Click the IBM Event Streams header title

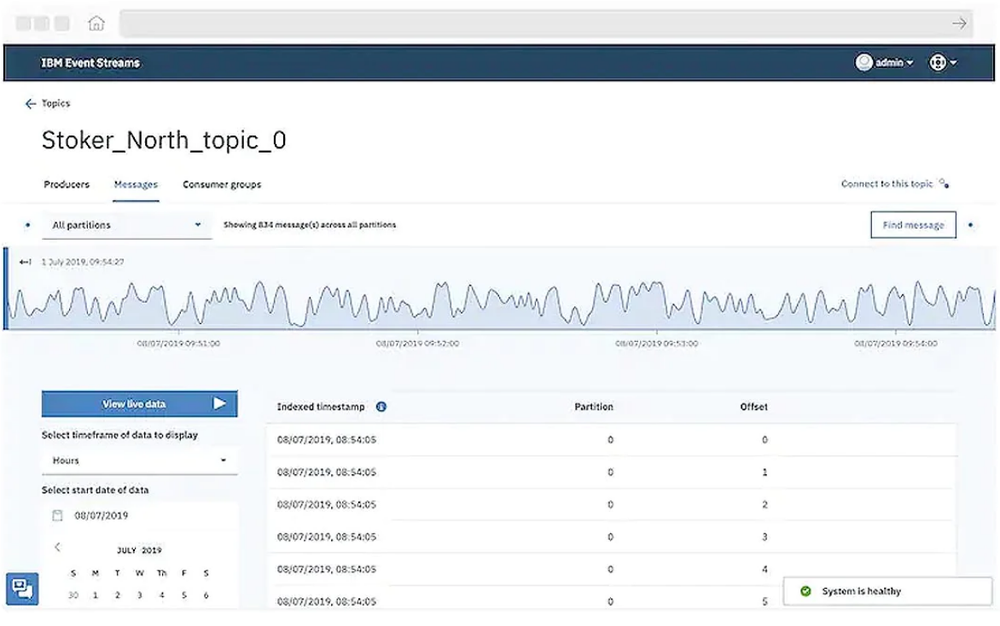[x=91, y=62]
